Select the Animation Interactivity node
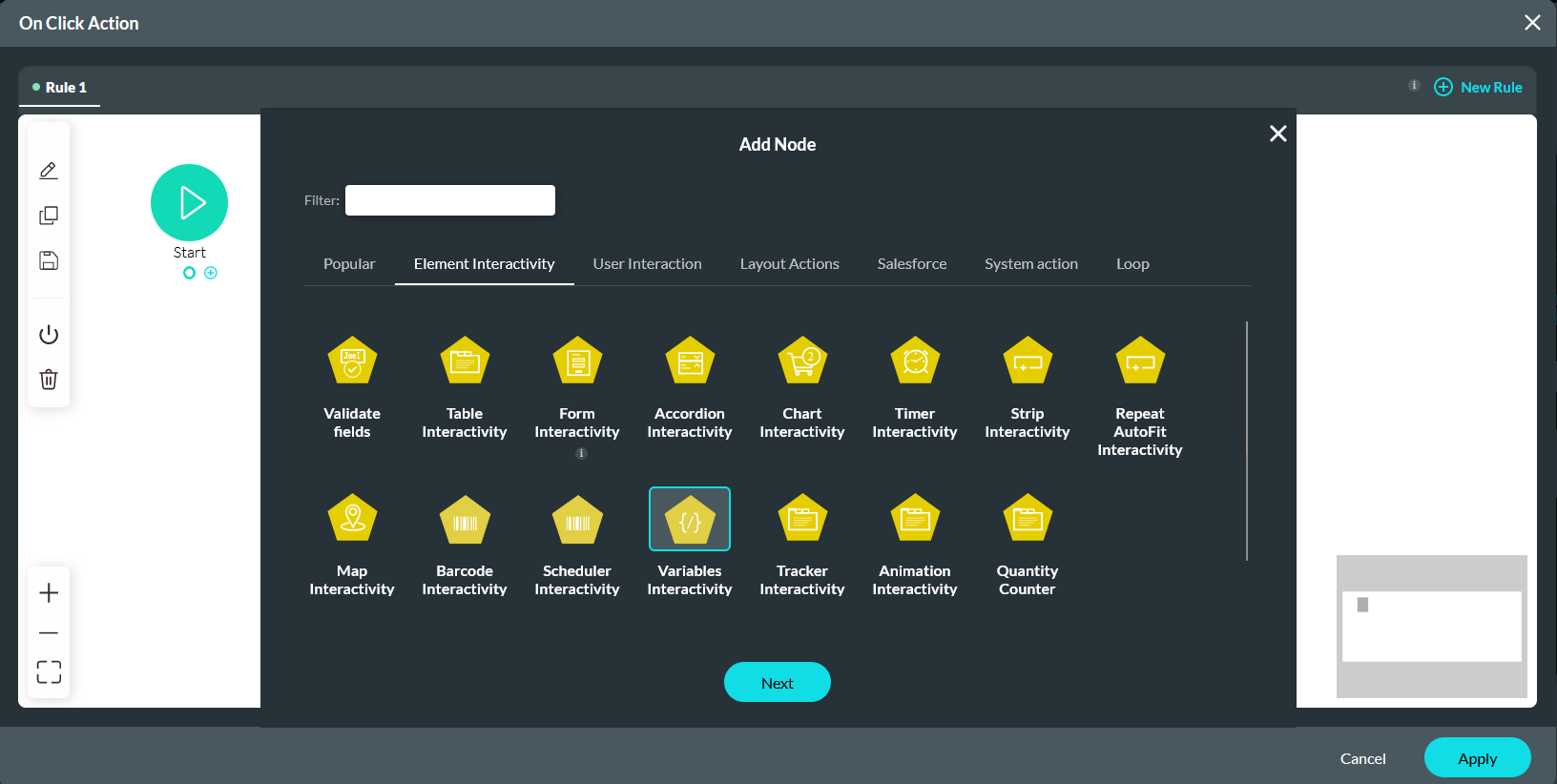This screenshot has height=784, width=1557. click(915, 519)
